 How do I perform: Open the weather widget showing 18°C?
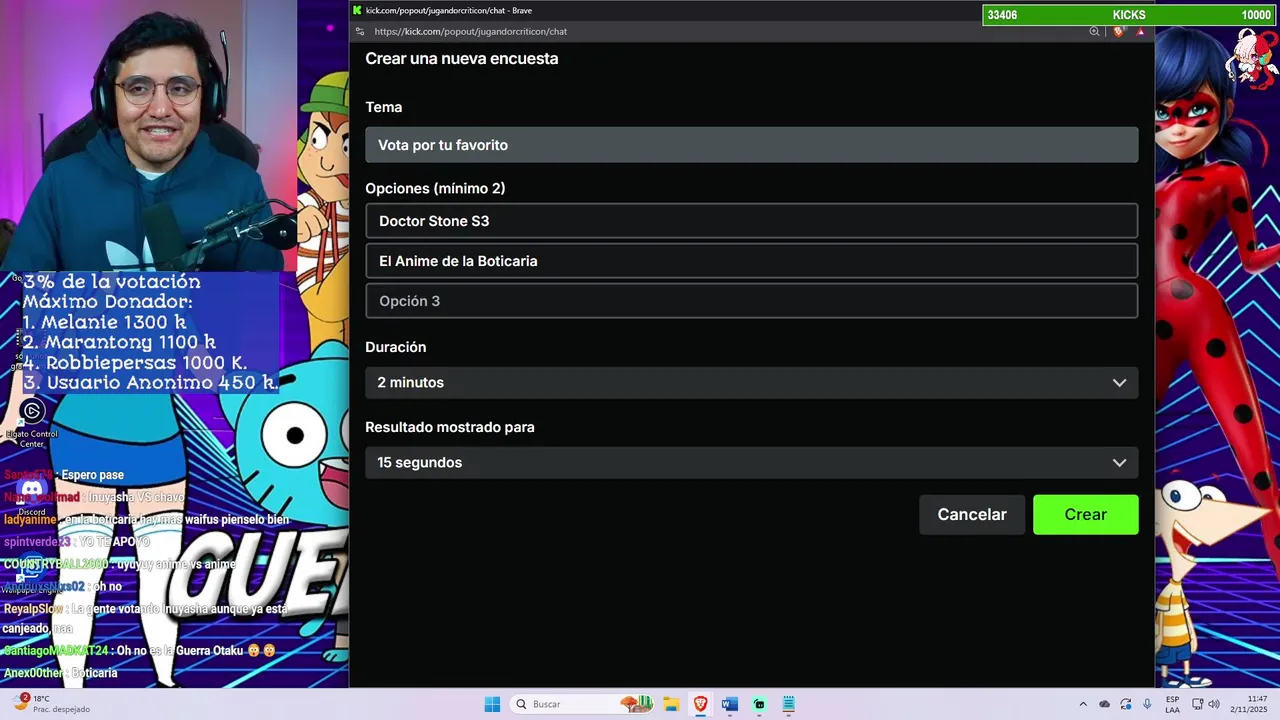pyautogui.click(x=50, y=704)
